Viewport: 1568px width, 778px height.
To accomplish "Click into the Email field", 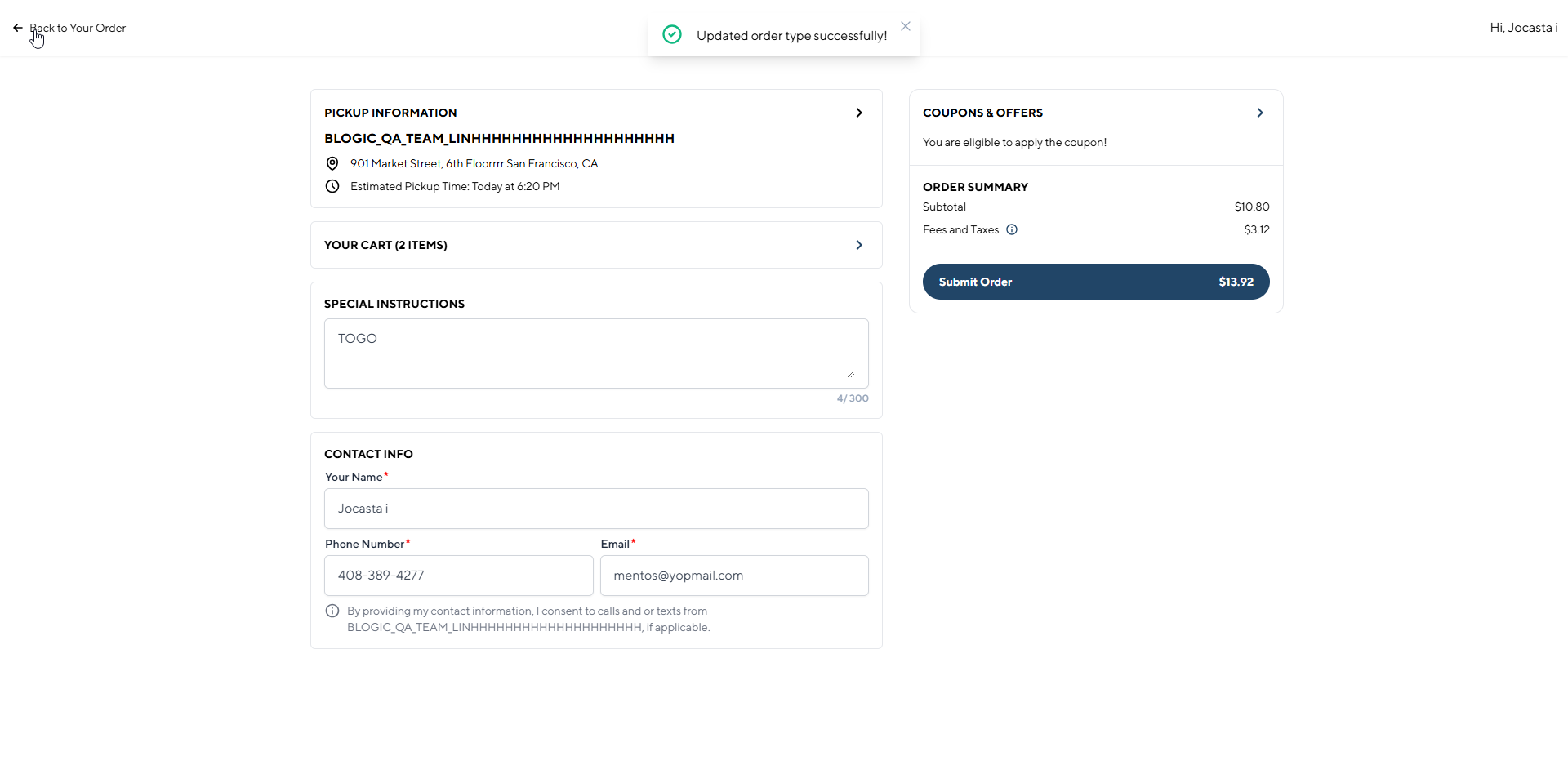I will pos(733,576).
